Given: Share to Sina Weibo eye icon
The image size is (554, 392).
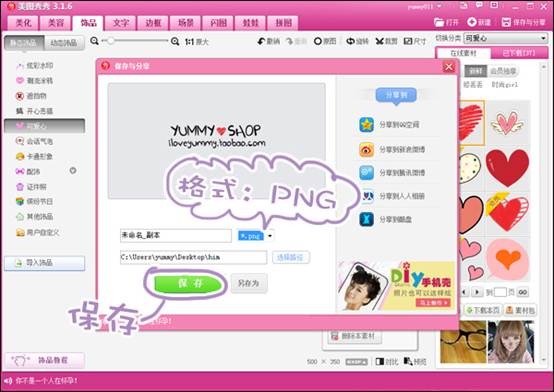Looking at the screenshot, I should pos(366,149).
